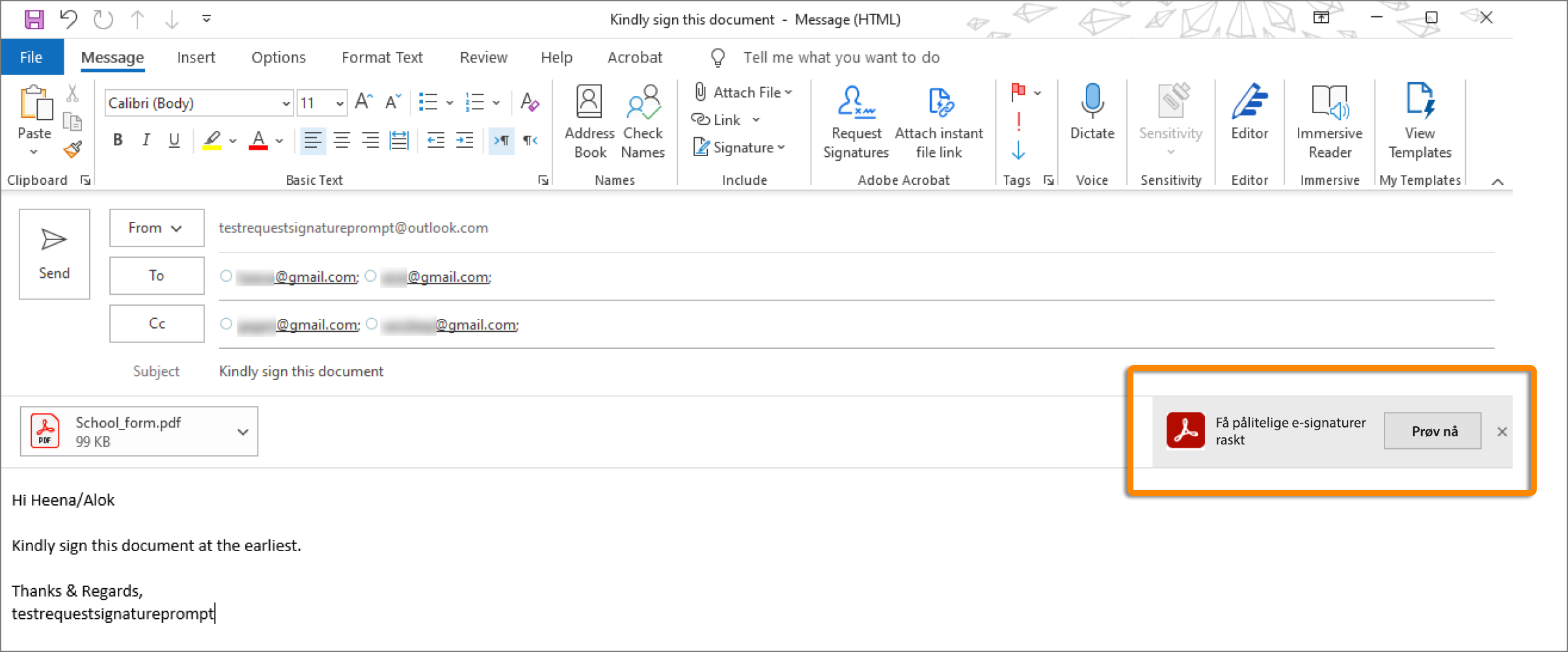Click the Request Signatures icon
The image size is (1568, 652).
(x=856, y=104)
